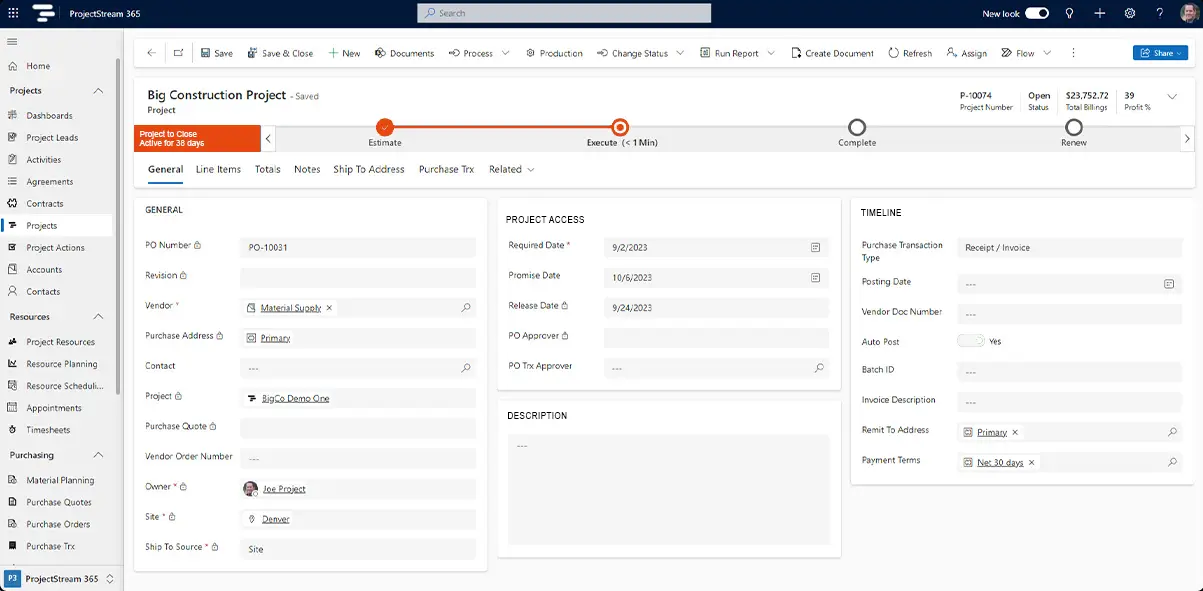Click the Save toolbar button
The width and height of the screenshot is (1203, 591).
point(217,53)
